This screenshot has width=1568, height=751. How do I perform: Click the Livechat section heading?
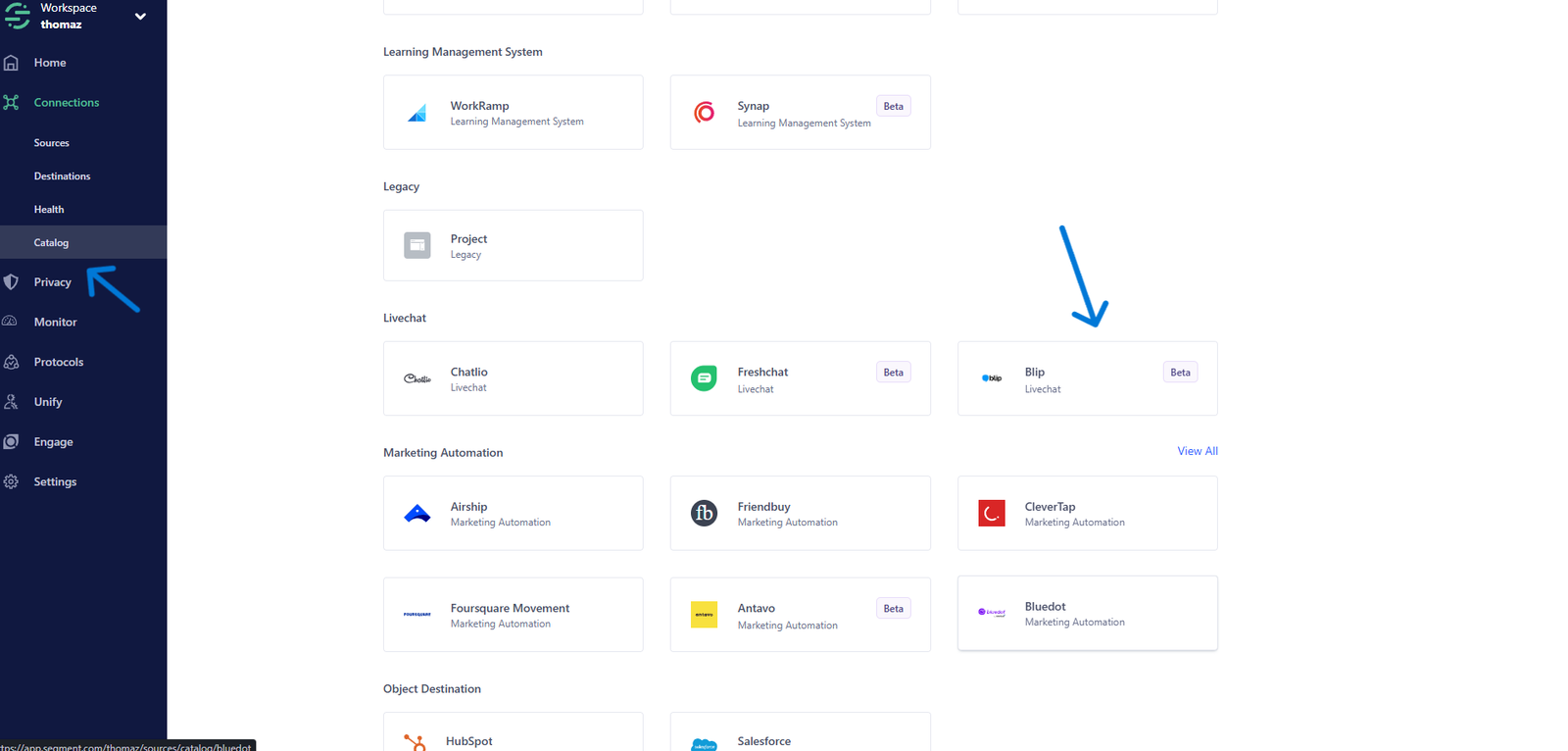tap(405, 319)
